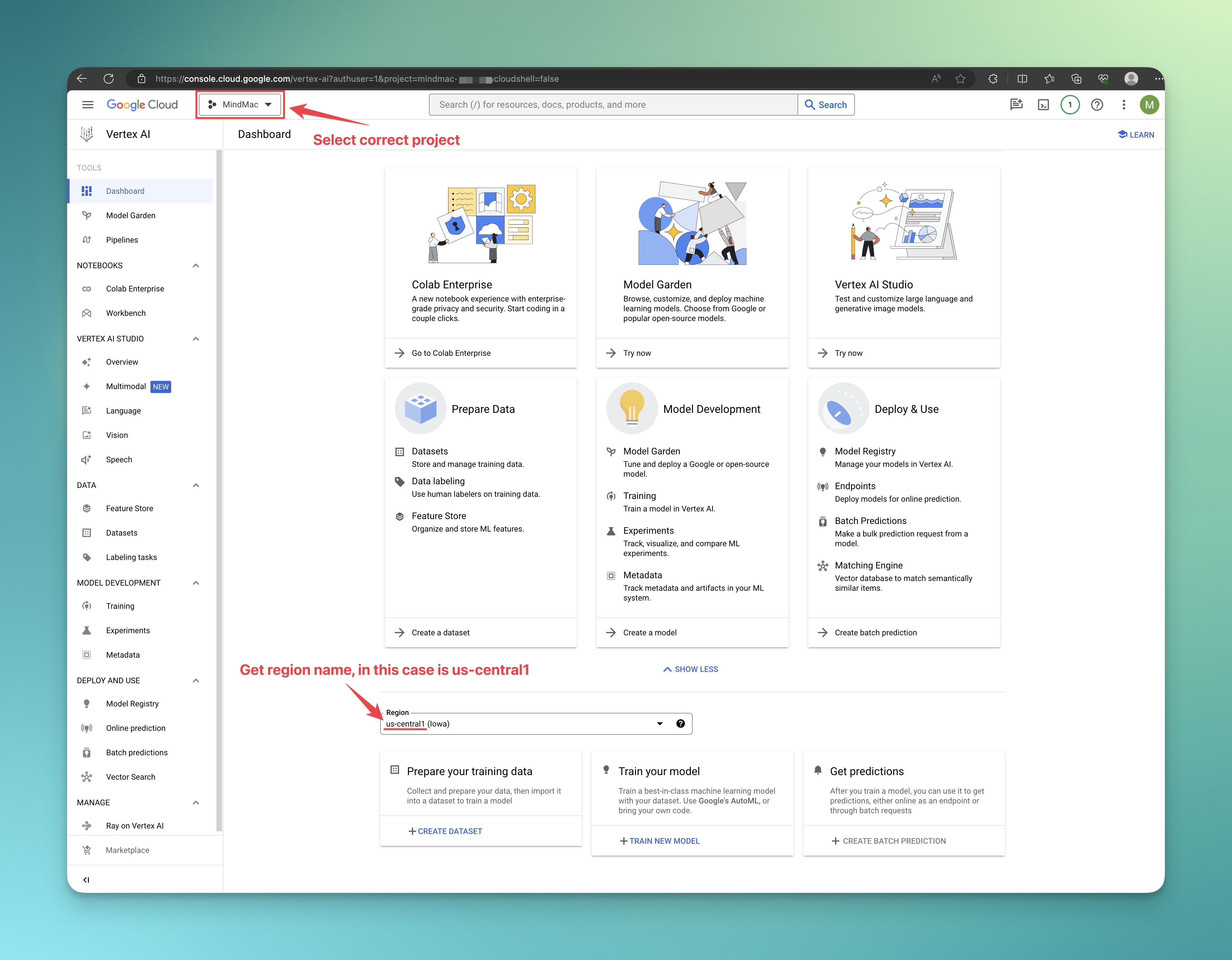The image size is (1232, 960).
Task: Collapse the VERTEX AI STUDIO section
Action: coord(196,339)
